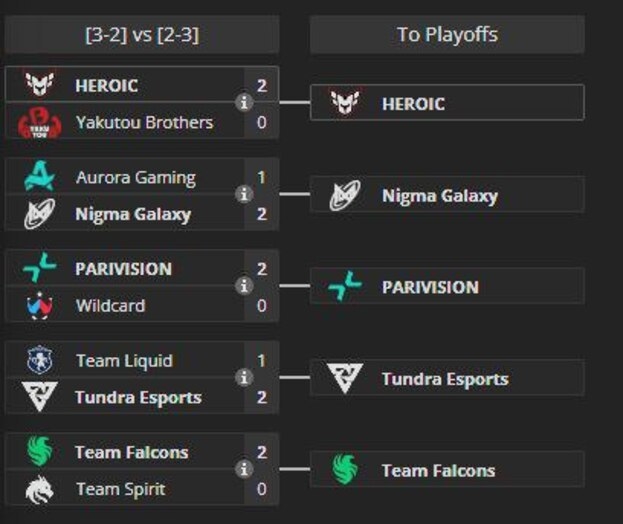The width and height of the screenshot is (623, 524).
Task: Open Nigma Galaxy in the To Playoffs column
Action: [x=439, y=196]
